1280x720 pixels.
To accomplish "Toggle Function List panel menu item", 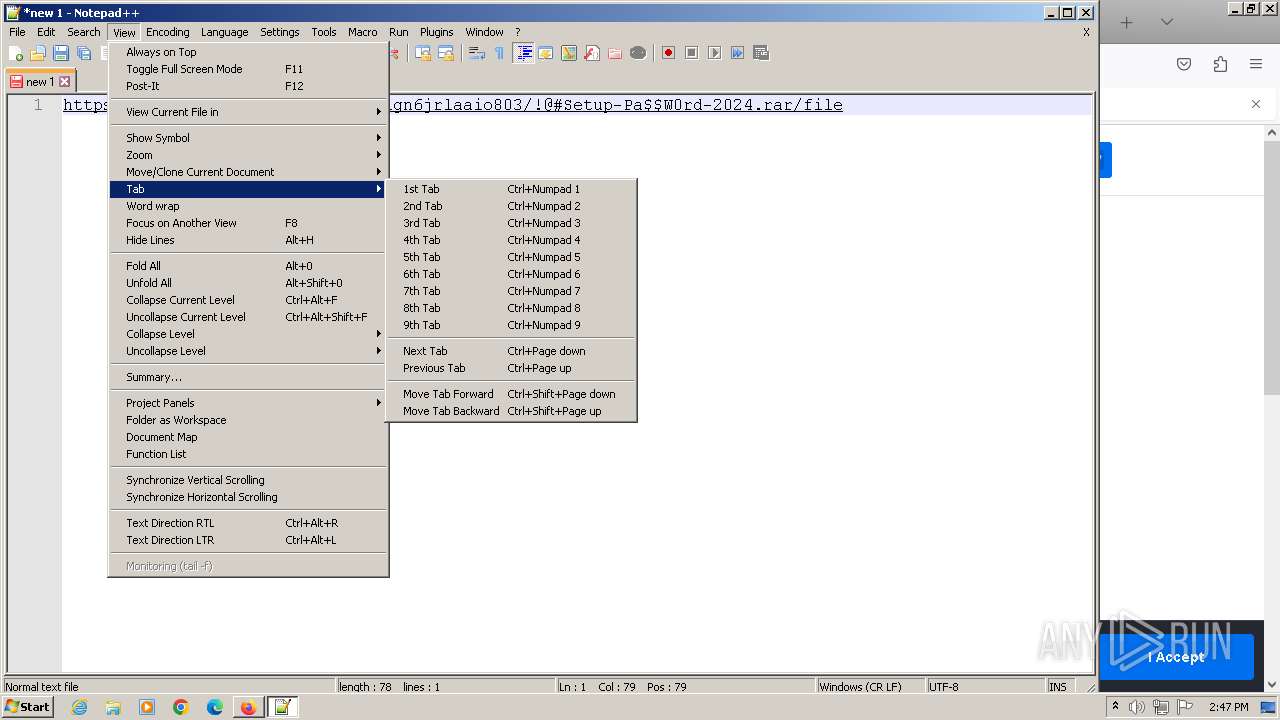I will point(248,454).
